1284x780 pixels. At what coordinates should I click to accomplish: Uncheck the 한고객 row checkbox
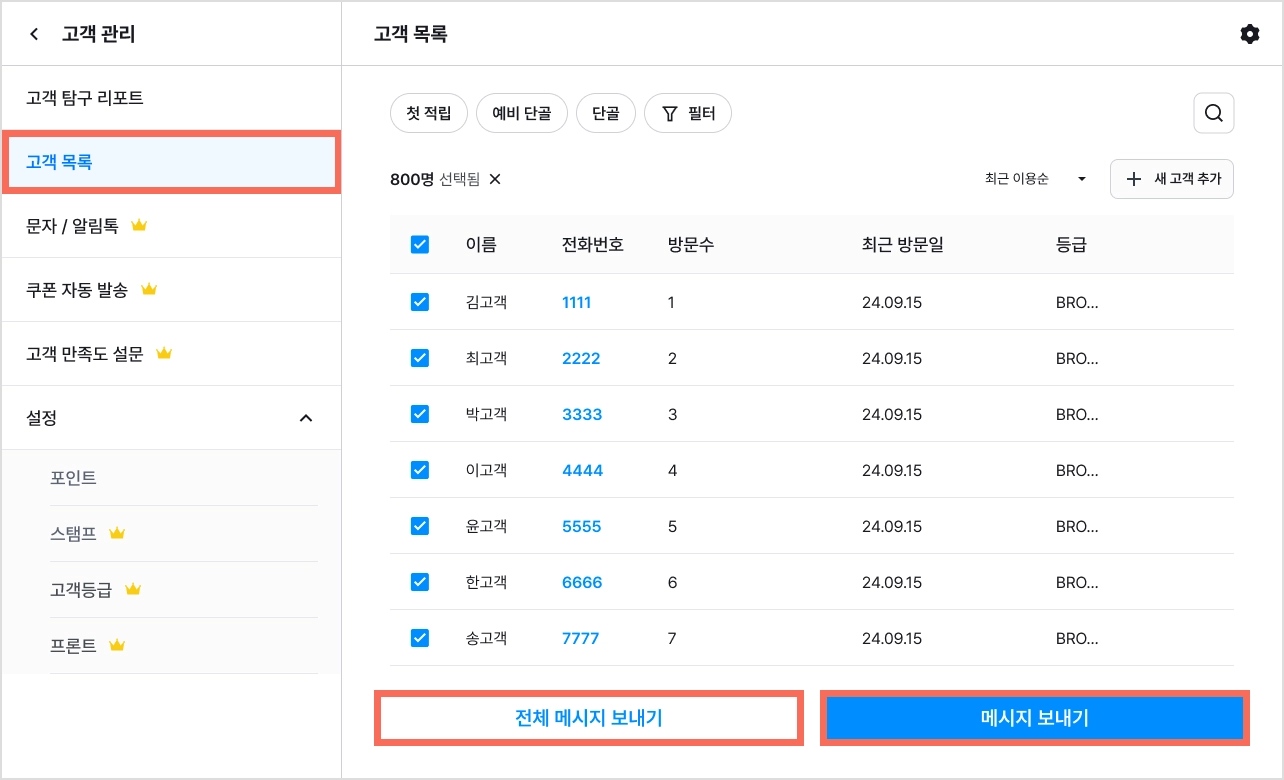click(420, 582)
